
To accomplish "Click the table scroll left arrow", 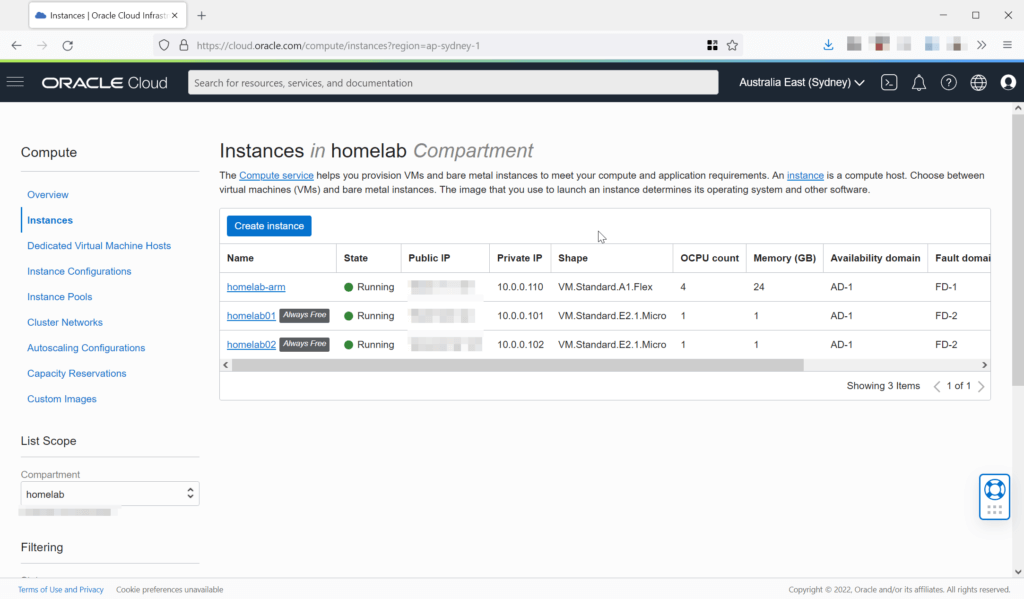I will 226,364.
